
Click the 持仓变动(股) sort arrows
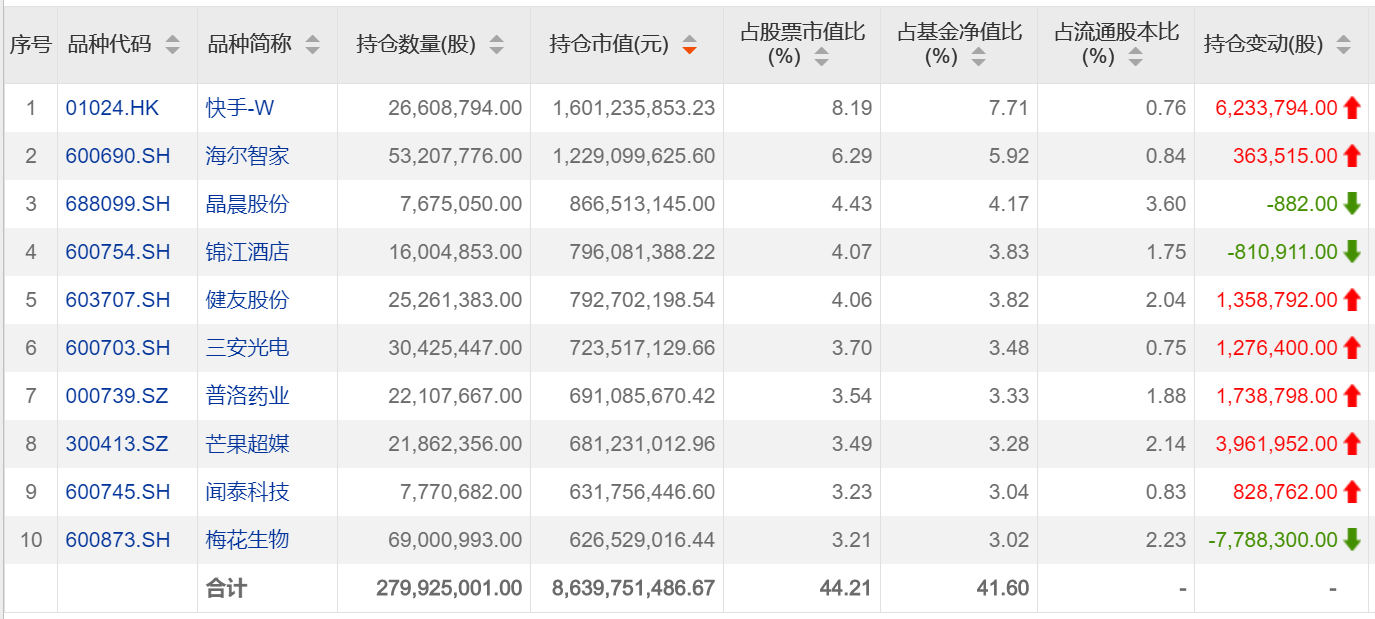pyautogui.click(x=1343, y=45)
